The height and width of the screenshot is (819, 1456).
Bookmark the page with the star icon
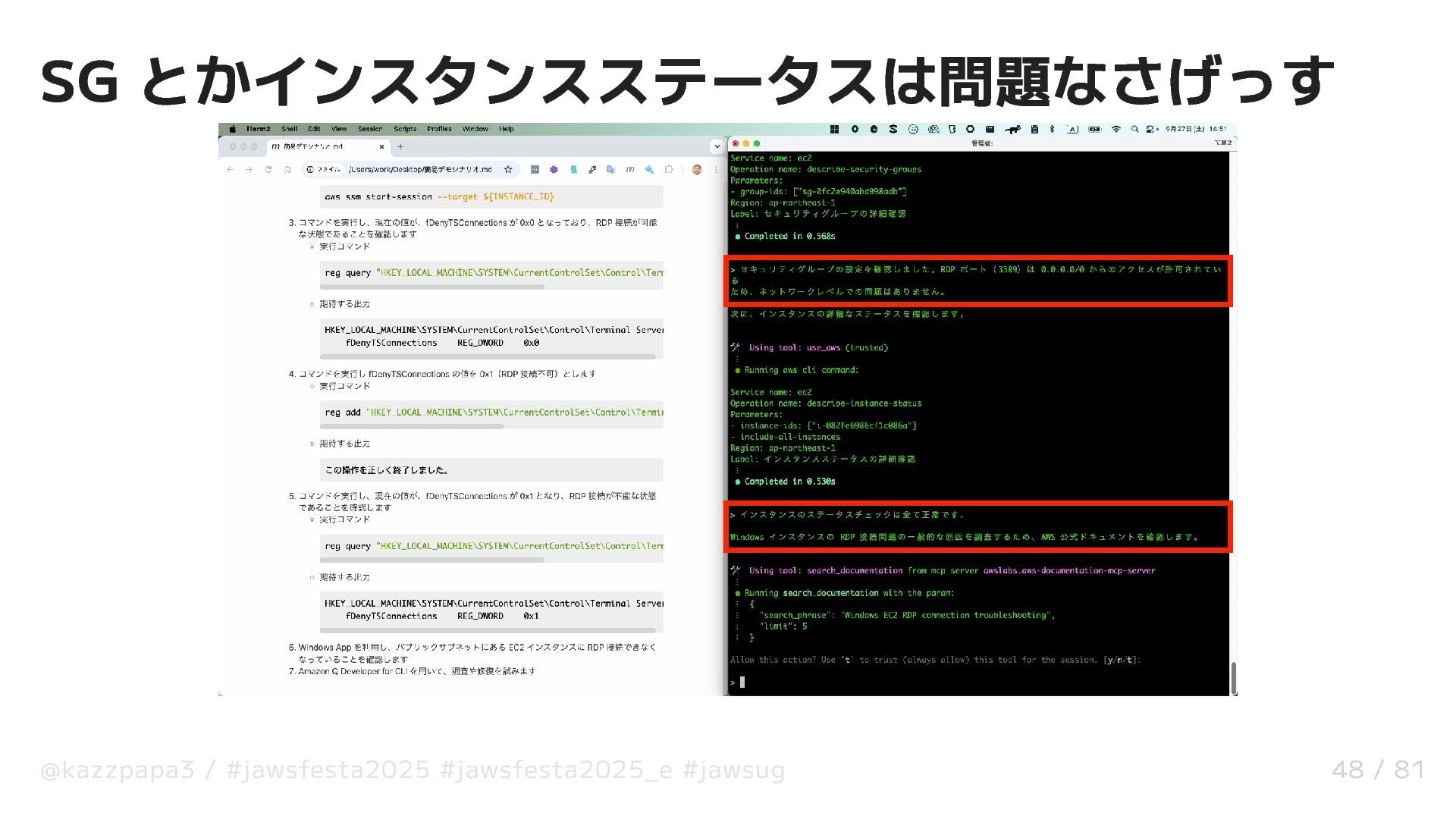click(508, 170)
